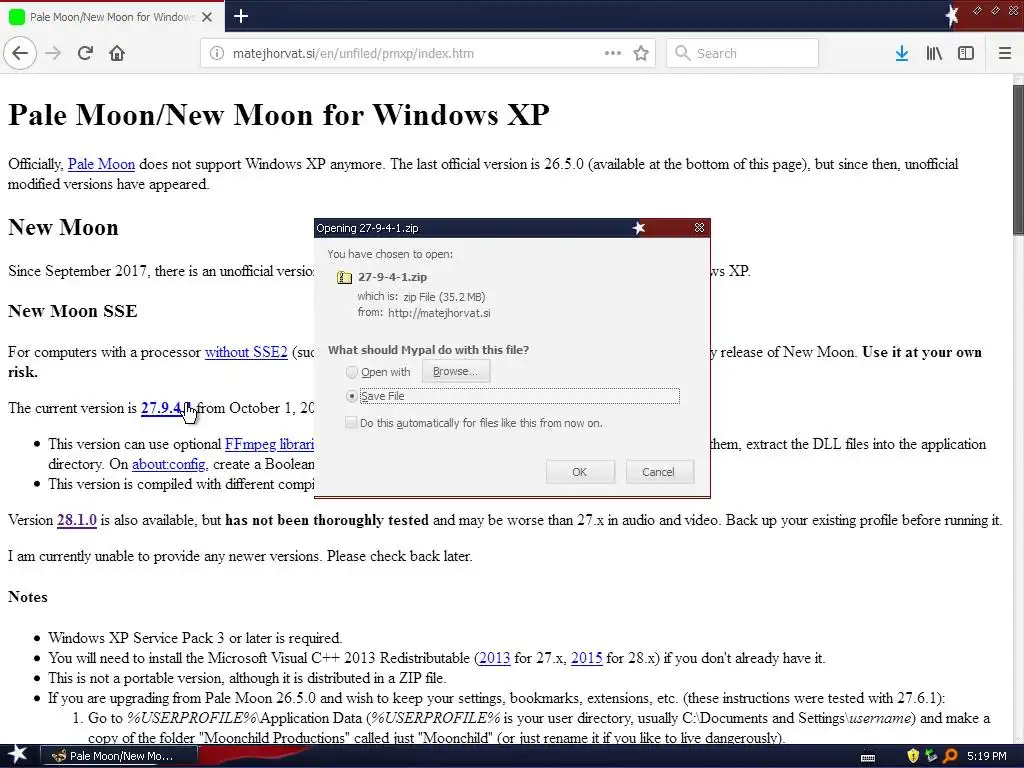
Task: Check Do this automatically for files
Action: (x=351, y=423)
